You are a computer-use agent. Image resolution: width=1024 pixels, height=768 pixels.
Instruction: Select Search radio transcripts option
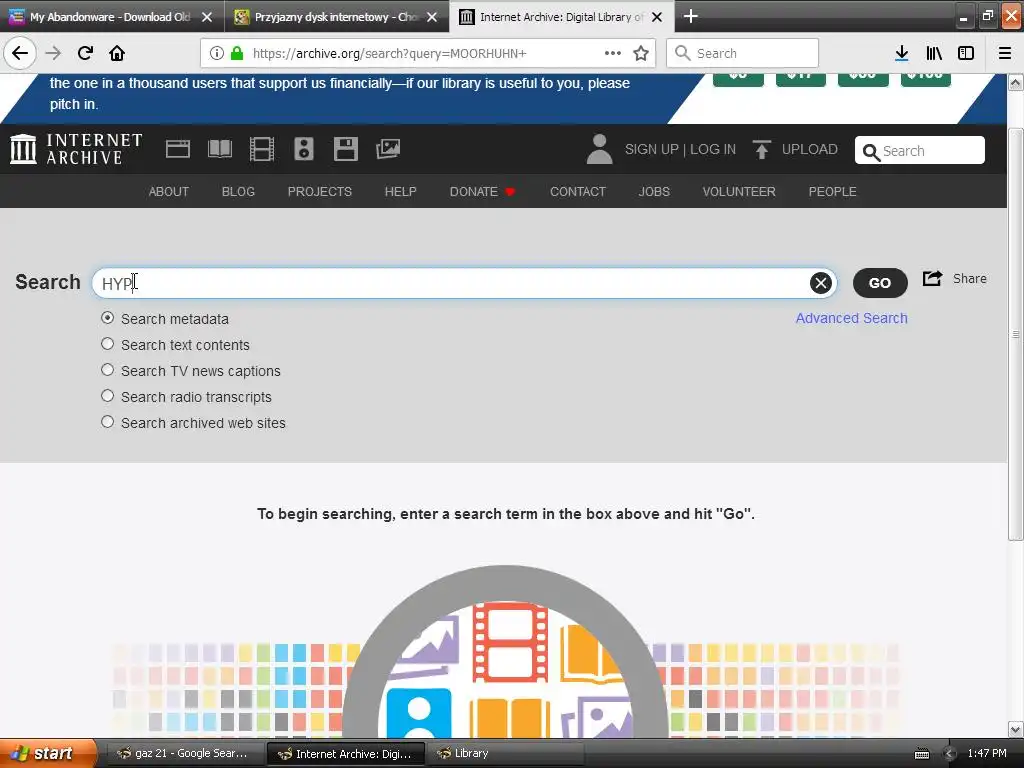tap(108, 396)
